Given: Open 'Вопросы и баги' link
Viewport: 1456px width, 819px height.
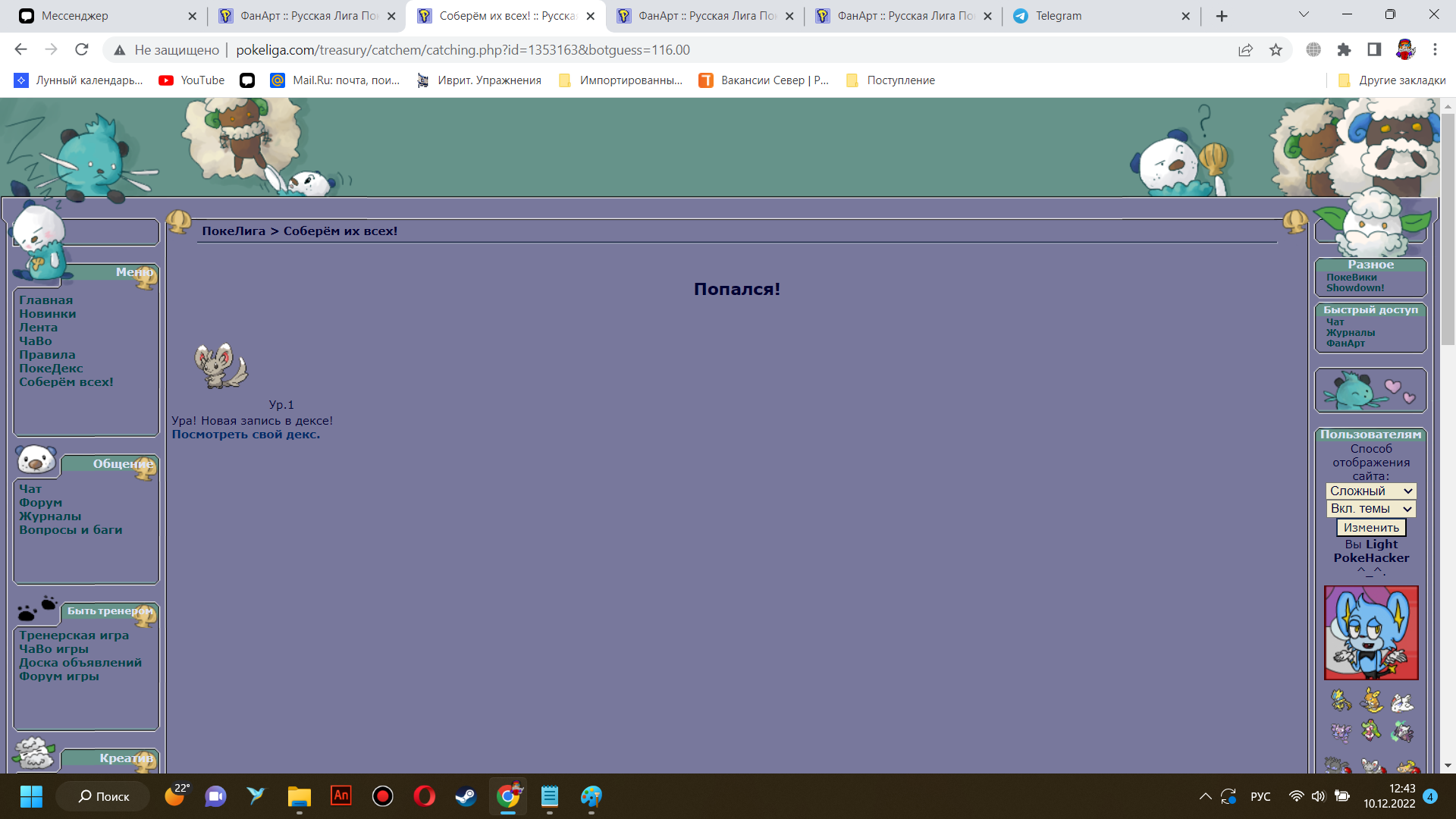Looking at the screenshot, I should click(x=71, y=530).
